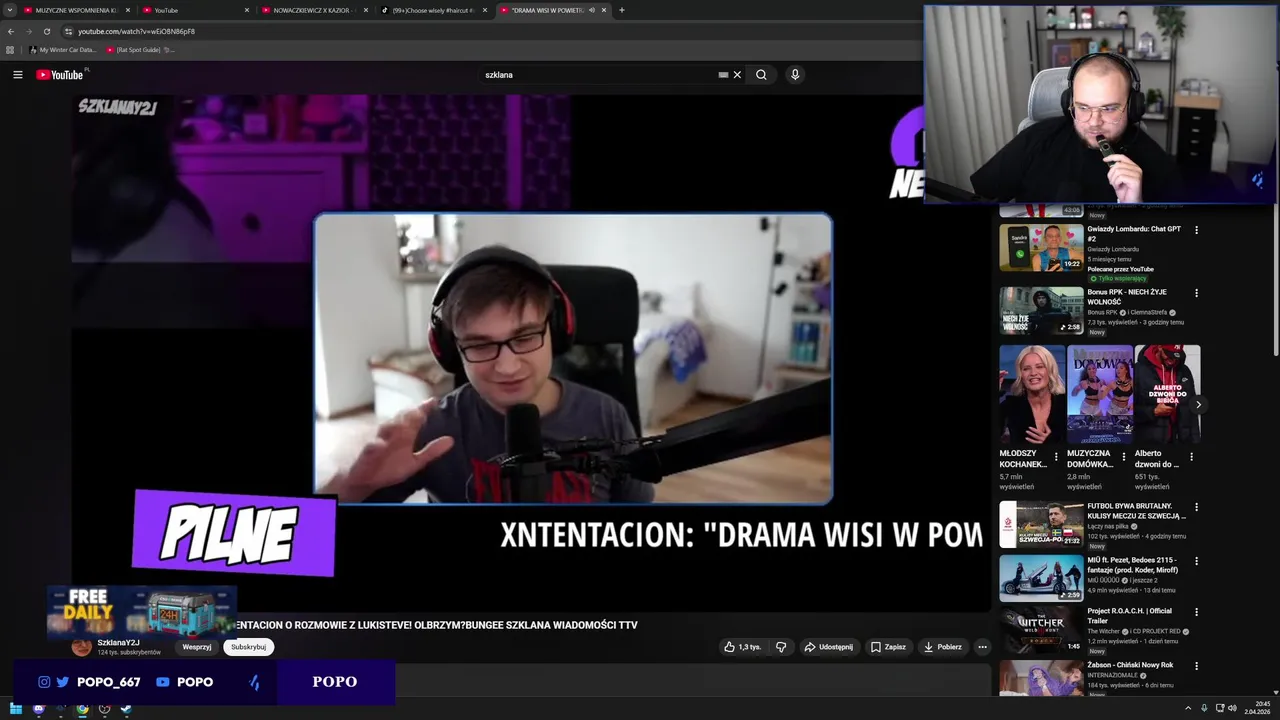The height and width of the screenshot is (720, 1280).
Task: Show next Shorts with the right chevron
Action: (1198, 405)
